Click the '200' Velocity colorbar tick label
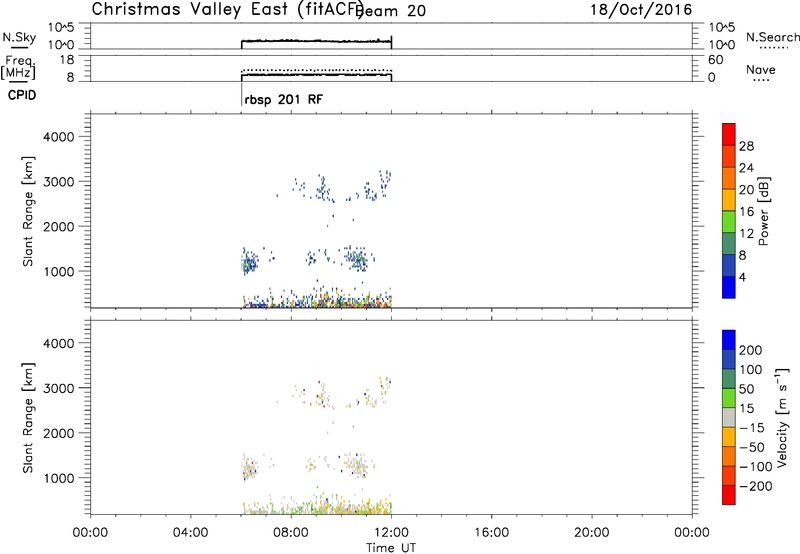The image size is (800, 554). pos(751,350)
